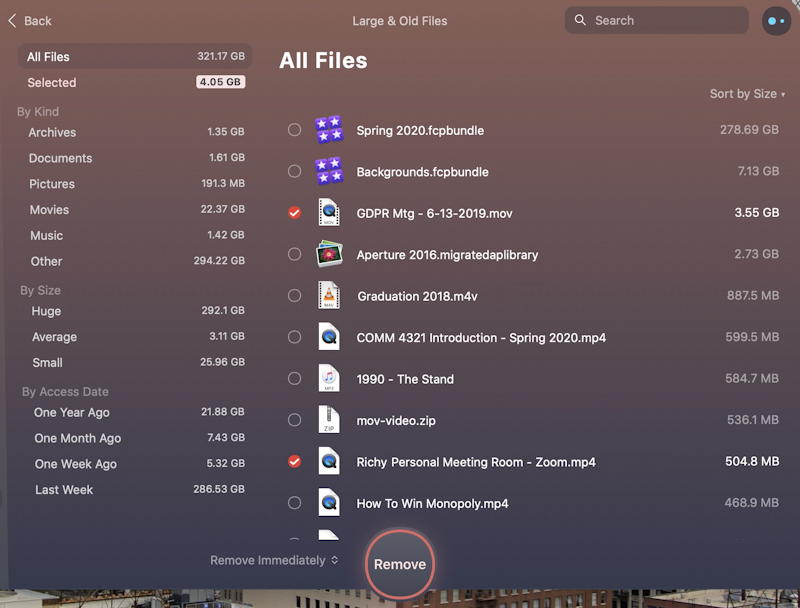Click the Backgrounds.fcpbundle star icon
Image resolution: width=800 pixels, height=608 pixels.
tap(329, 171)
